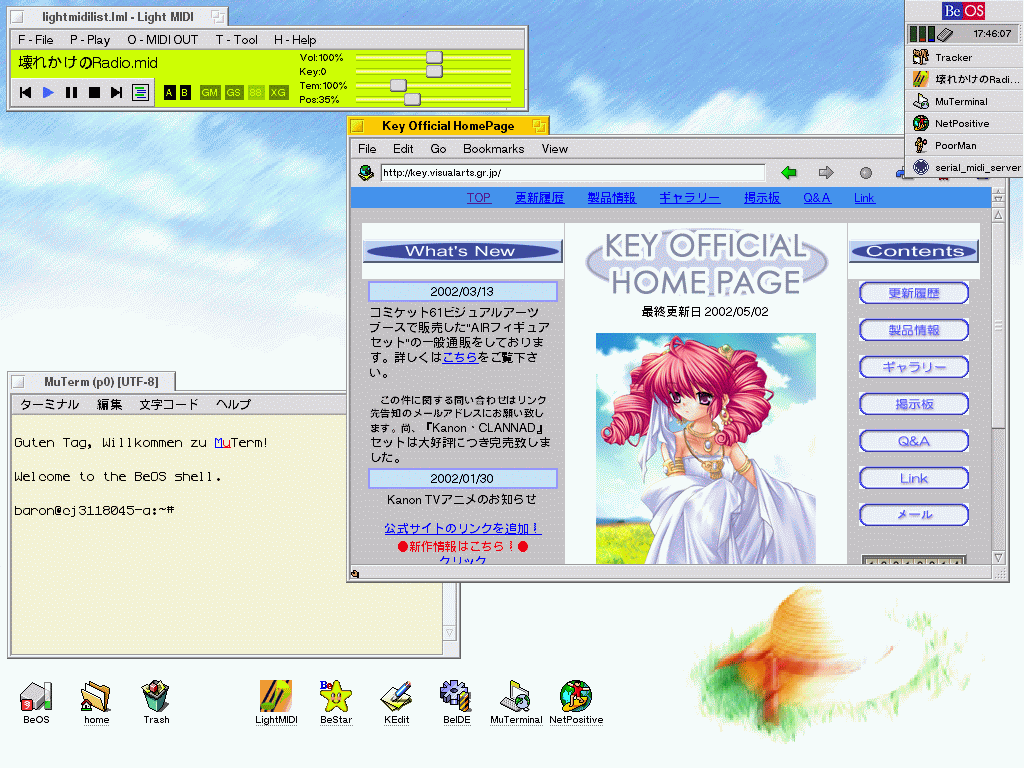
Task: Start playback with the blue play button
Action: pos(48,93)
